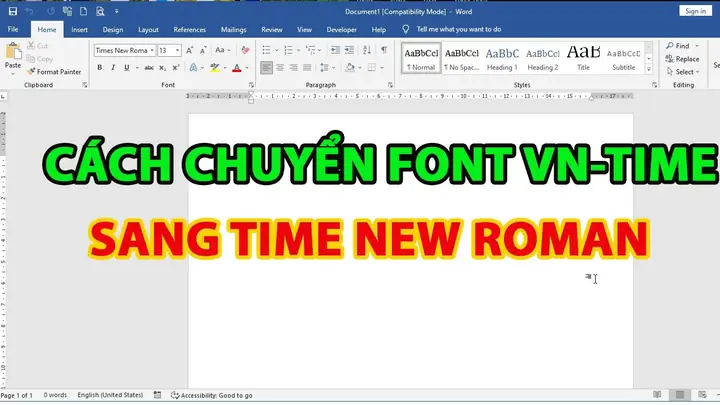Toggle Align Left paragraph button
The width and height of the screenshot is (720, 405).
(266, 68)
